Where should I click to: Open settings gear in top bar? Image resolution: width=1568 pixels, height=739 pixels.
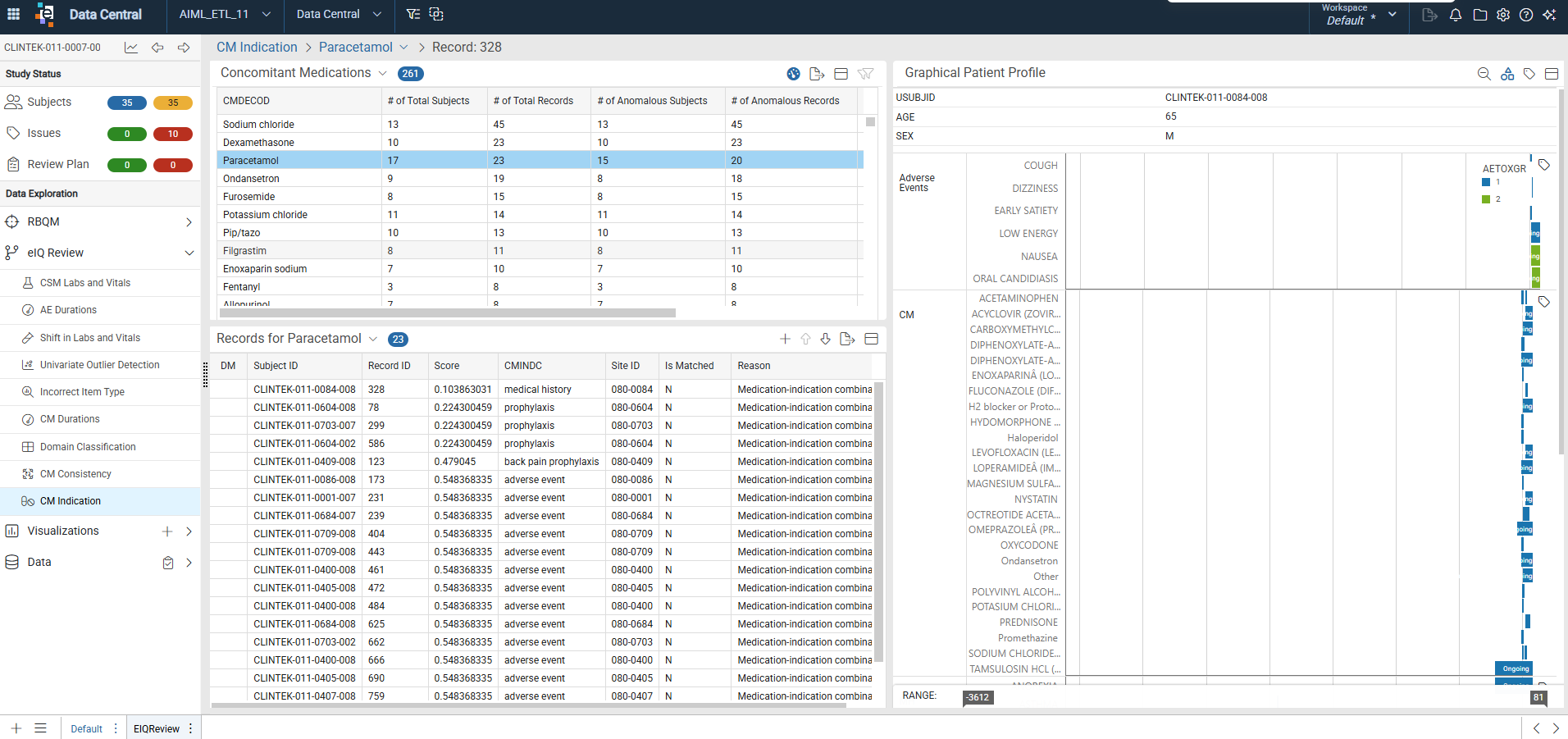pyautogui.click(x=1503, y=15)
